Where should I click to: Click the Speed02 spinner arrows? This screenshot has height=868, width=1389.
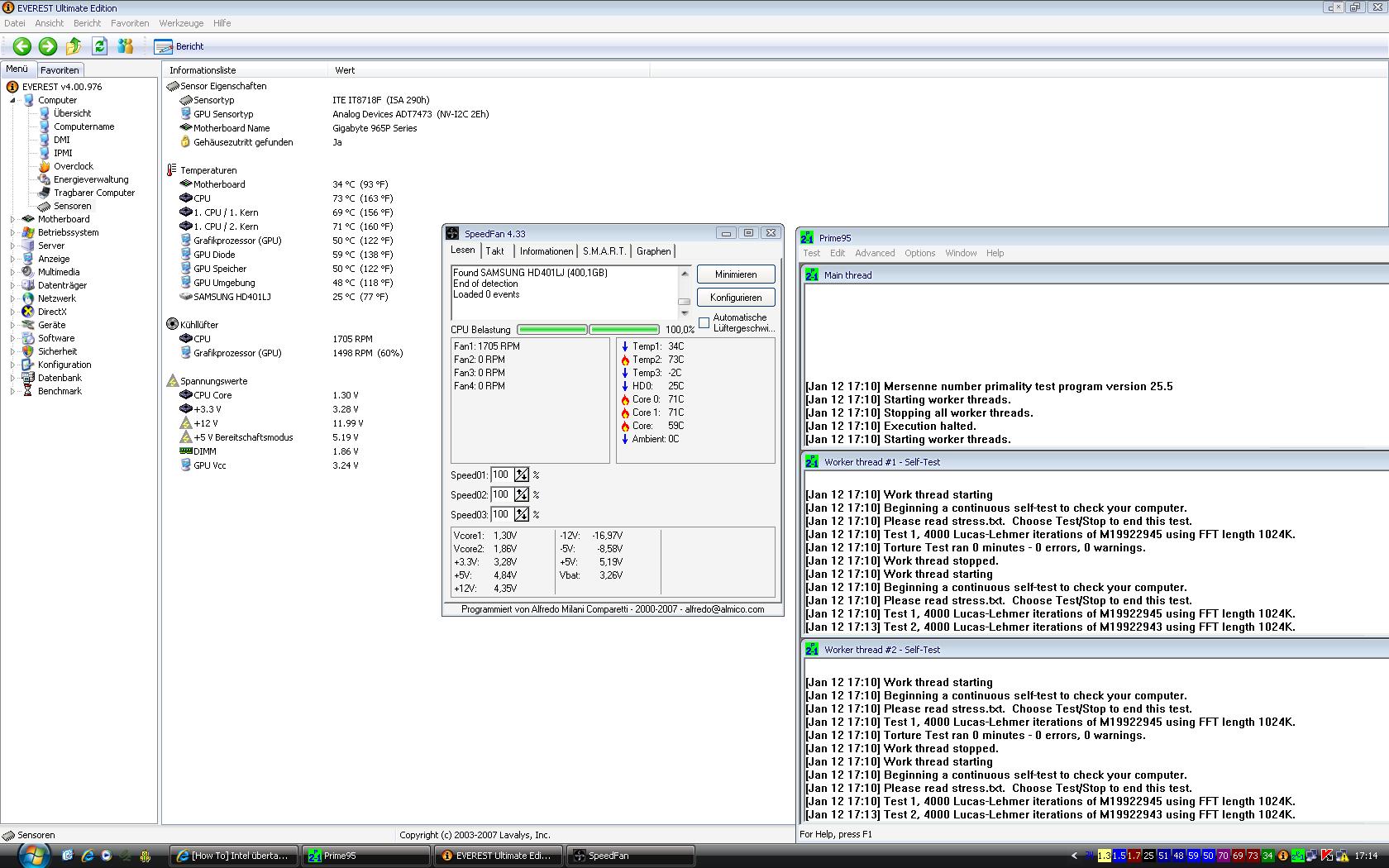tap(522, 494)
